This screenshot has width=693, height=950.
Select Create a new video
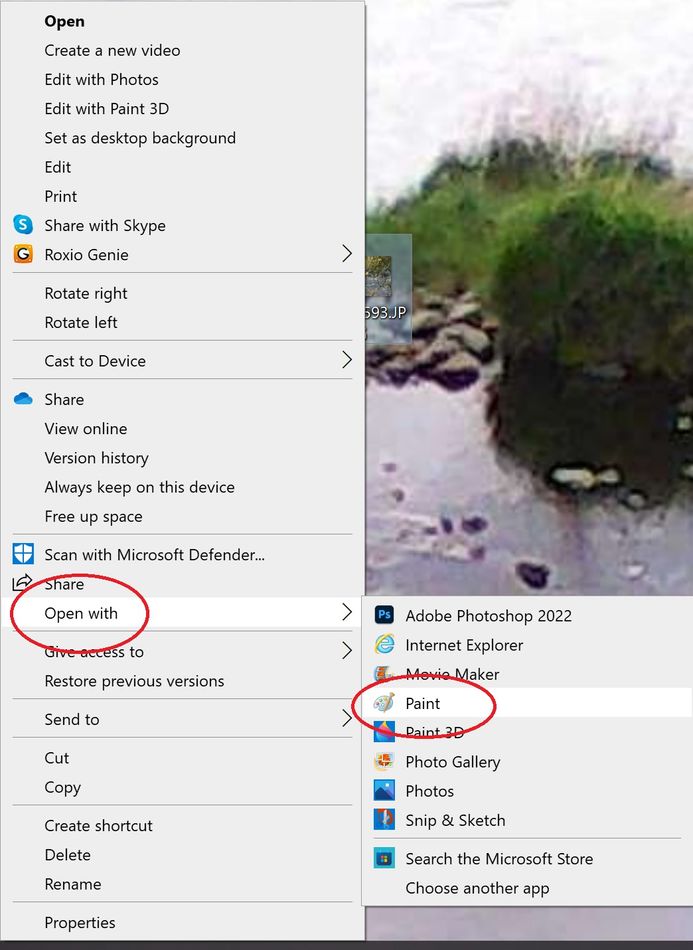coord(112,50)
